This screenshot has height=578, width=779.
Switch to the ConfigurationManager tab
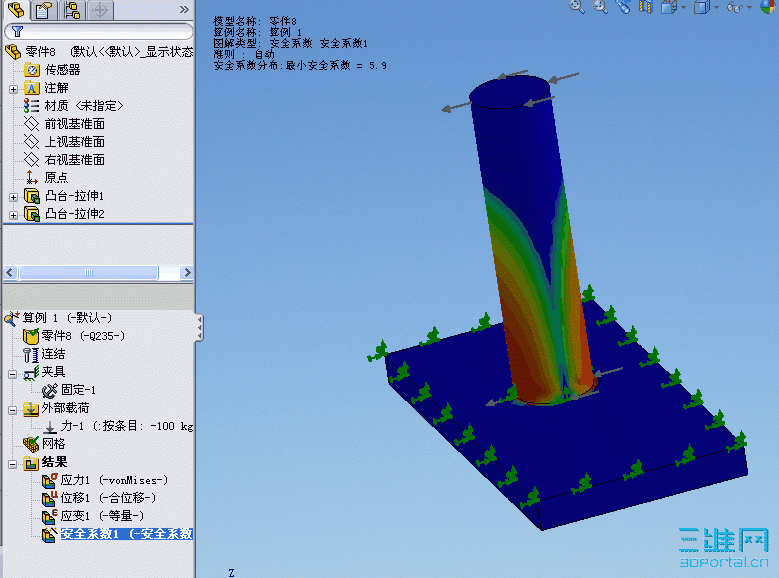tap(72, 9)
